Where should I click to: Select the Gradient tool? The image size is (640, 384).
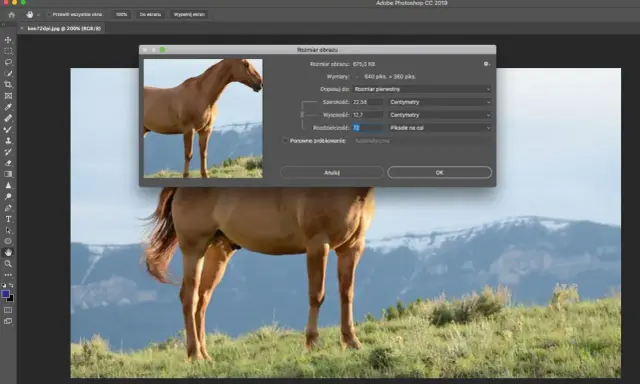click(8, 174)
